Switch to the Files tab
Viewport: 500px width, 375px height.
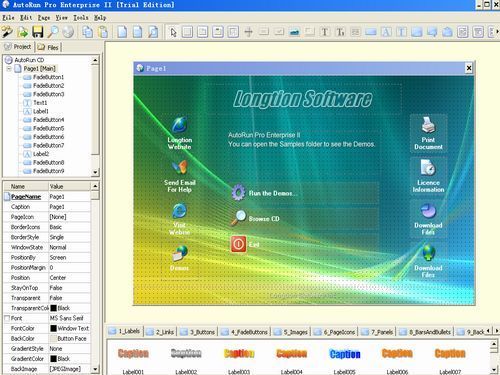pyautogui.click(x=48, y=47)
